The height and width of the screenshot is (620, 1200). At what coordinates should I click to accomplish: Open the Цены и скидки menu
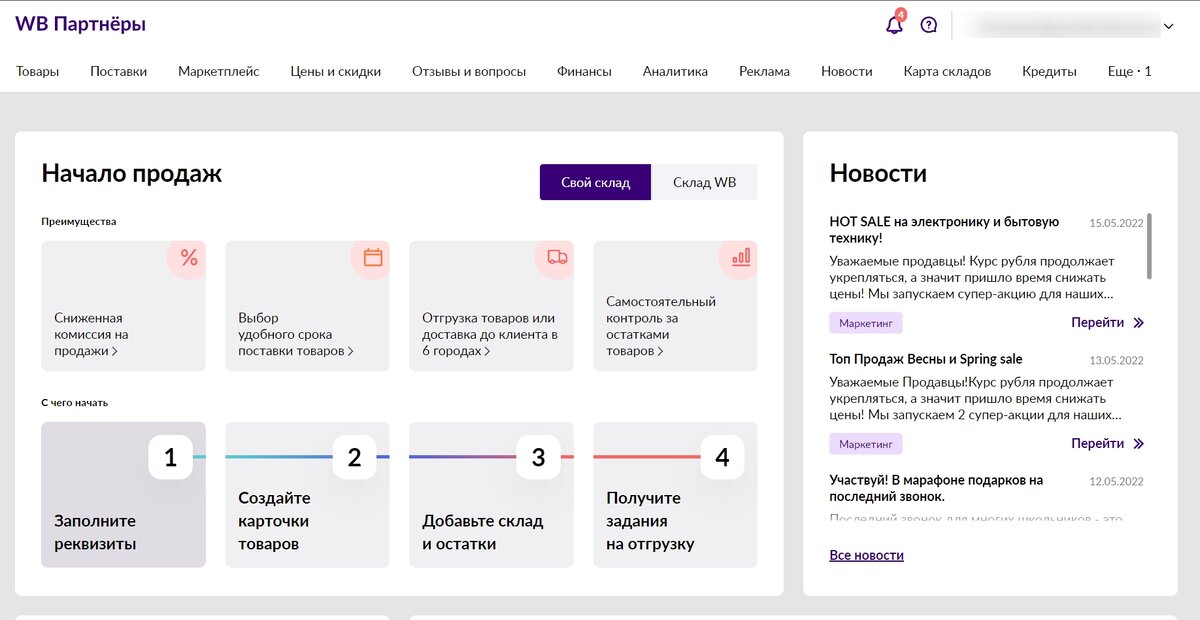pos(336,72)
